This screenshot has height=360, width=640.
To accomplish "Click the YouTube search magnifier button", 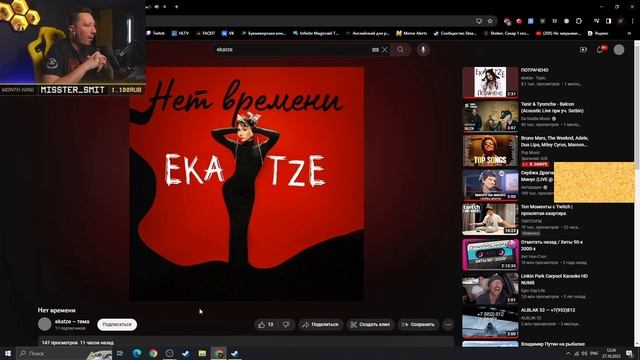I will 400,49.
